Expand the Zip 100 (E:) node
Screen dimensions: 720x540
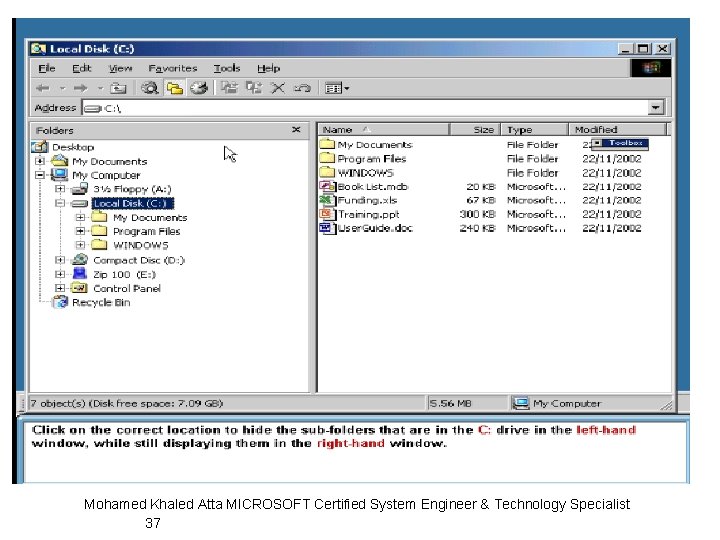point(60,274)
